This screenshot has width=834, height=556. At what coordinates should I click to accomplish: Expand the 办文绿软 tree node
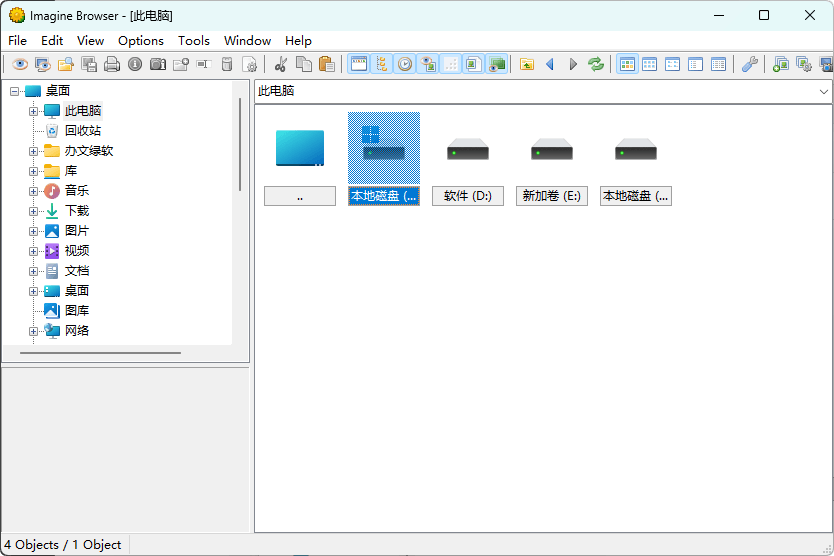pyautogui.click(x=33, y=151)
